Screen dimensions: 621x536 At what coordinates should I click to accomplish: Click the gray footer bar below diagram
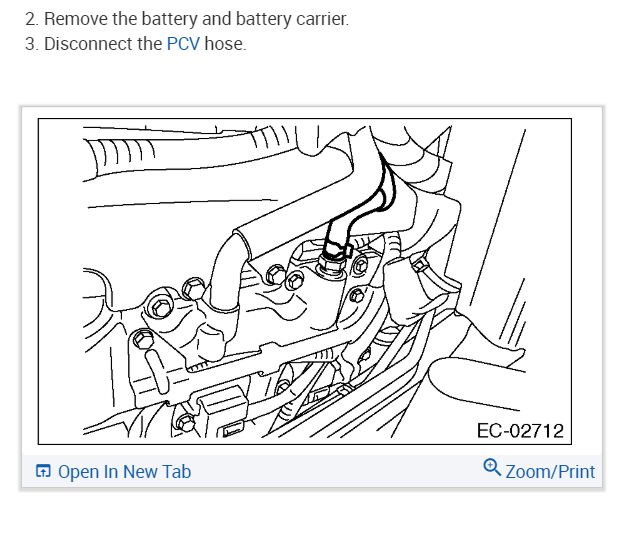click(x=312, y=471)
